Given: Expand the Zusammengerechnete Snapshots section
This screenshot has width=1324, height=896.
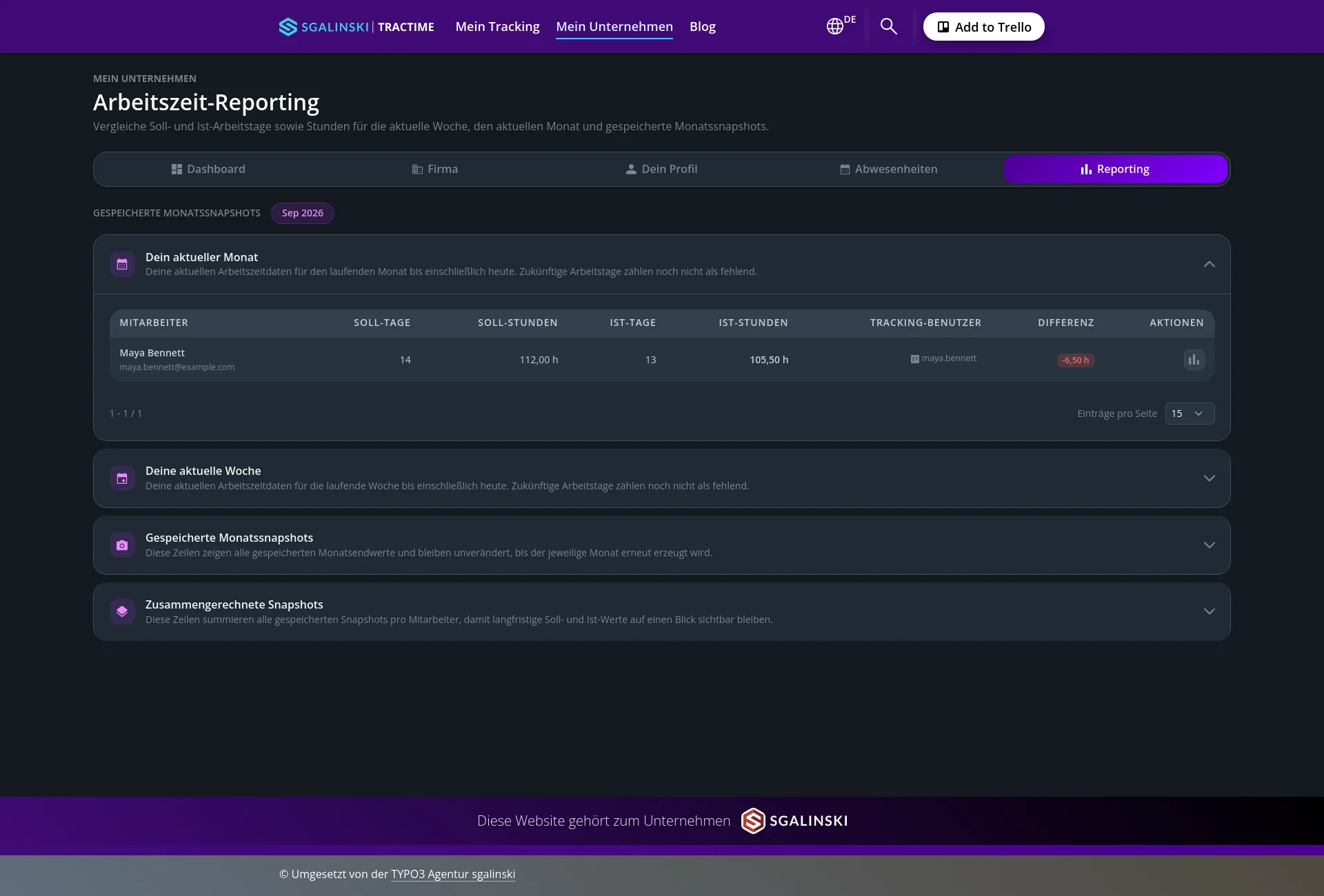Looking at the screenshot, I should click(x=1210, y=611).
